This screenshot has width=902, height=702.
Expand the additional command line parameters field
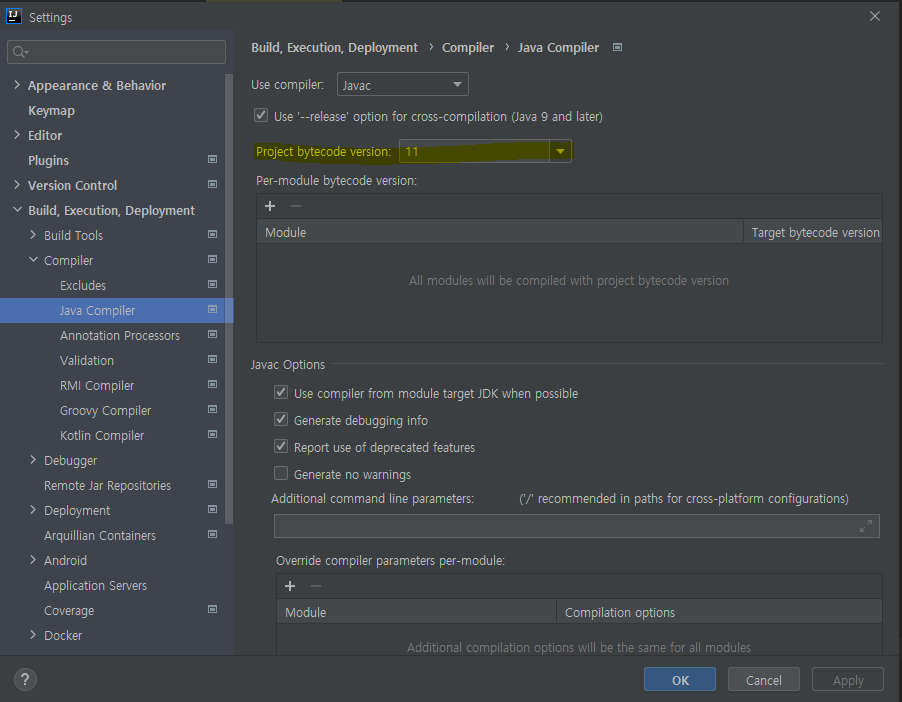coord(866,526)
